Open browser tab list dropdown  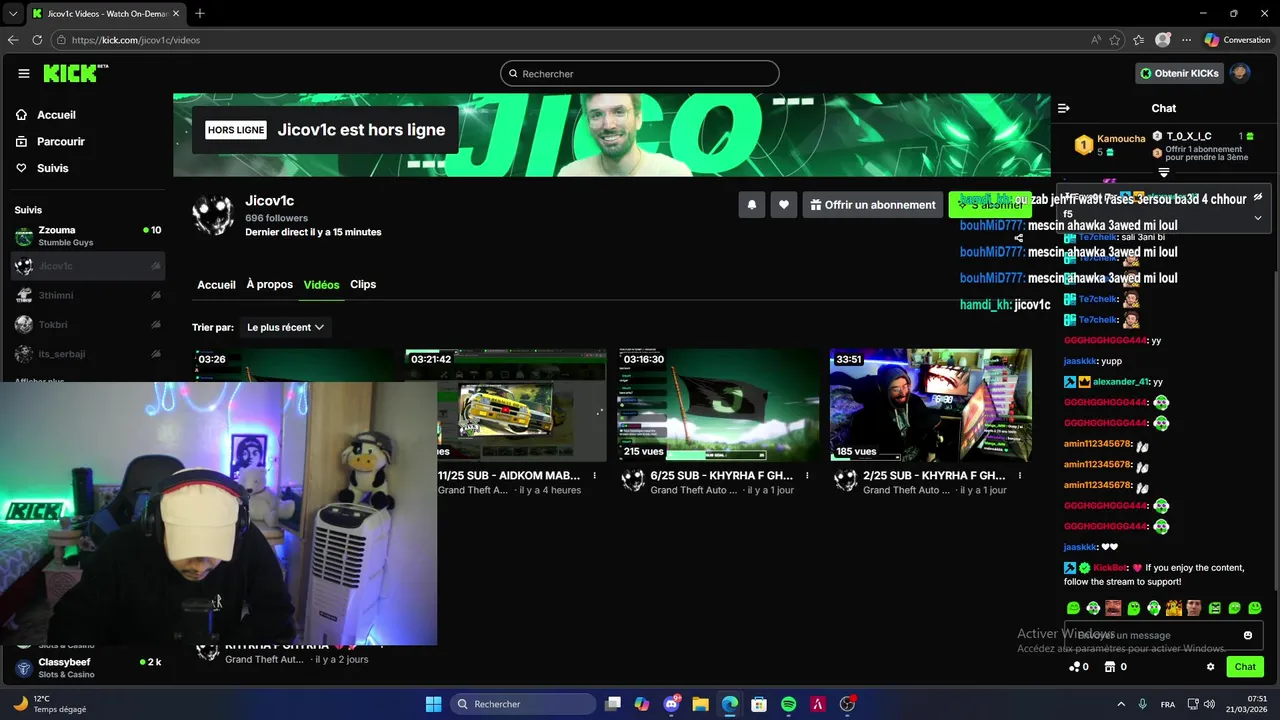point(13,13)
